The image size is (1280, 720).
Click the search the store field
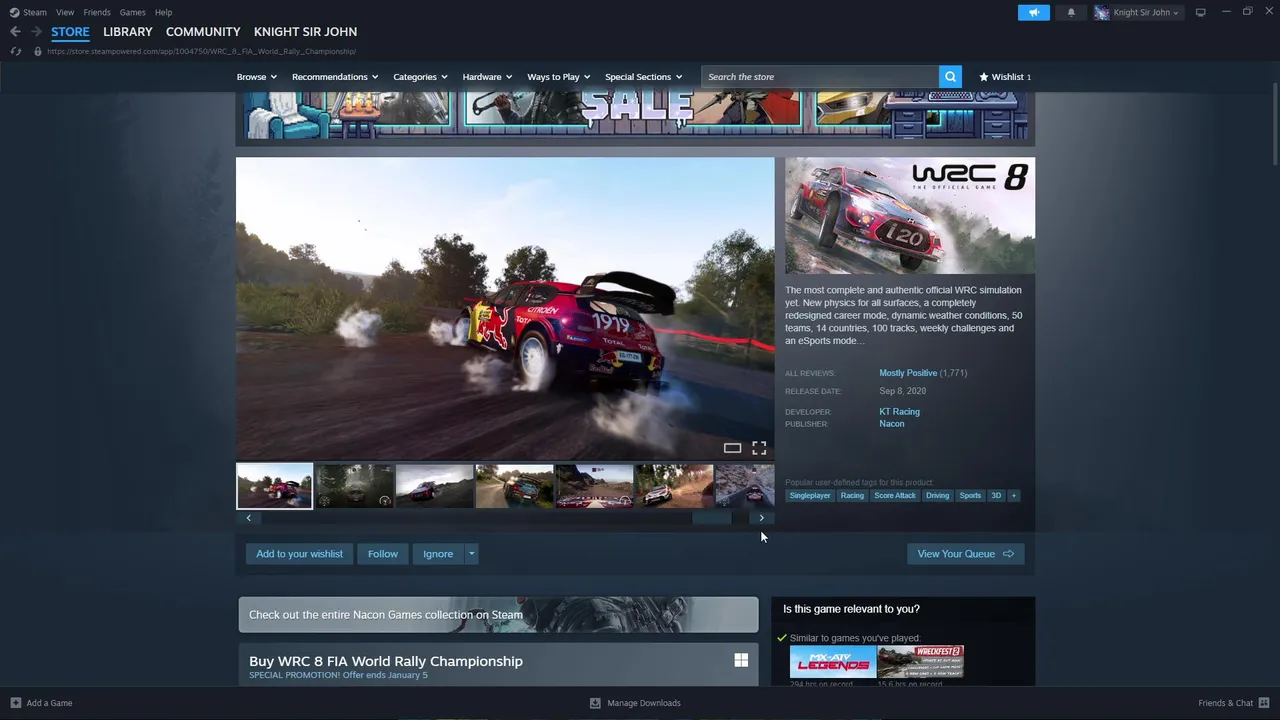(x=820, y=76)
